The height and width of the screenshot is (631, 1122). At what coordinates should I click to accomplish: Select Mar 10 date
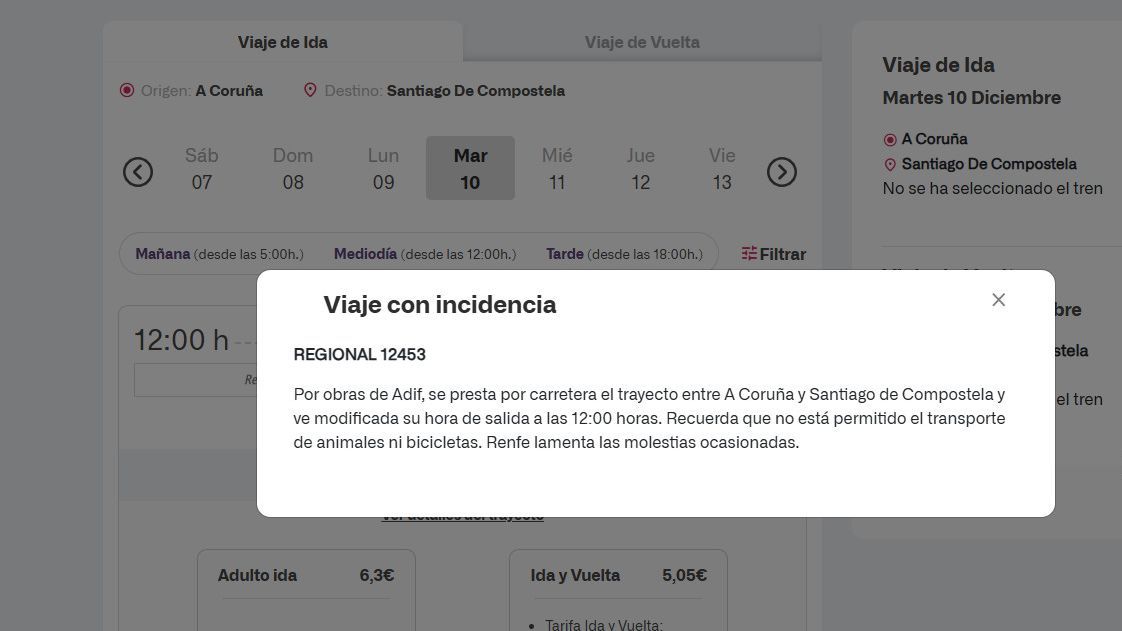(x=470, y=168)
